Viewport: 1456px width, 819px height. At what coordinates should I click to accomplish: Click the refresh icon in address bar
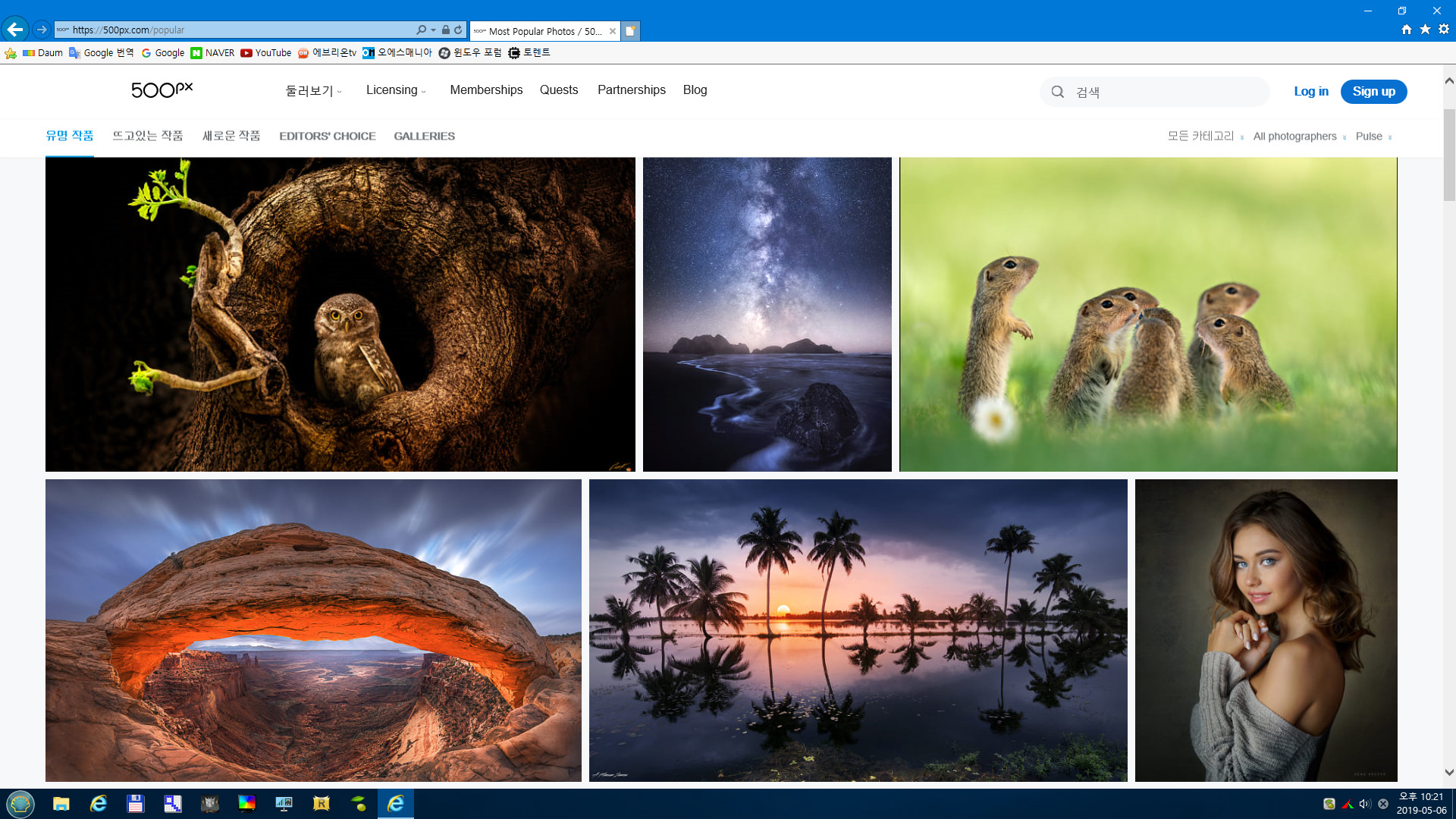point(458,30)
